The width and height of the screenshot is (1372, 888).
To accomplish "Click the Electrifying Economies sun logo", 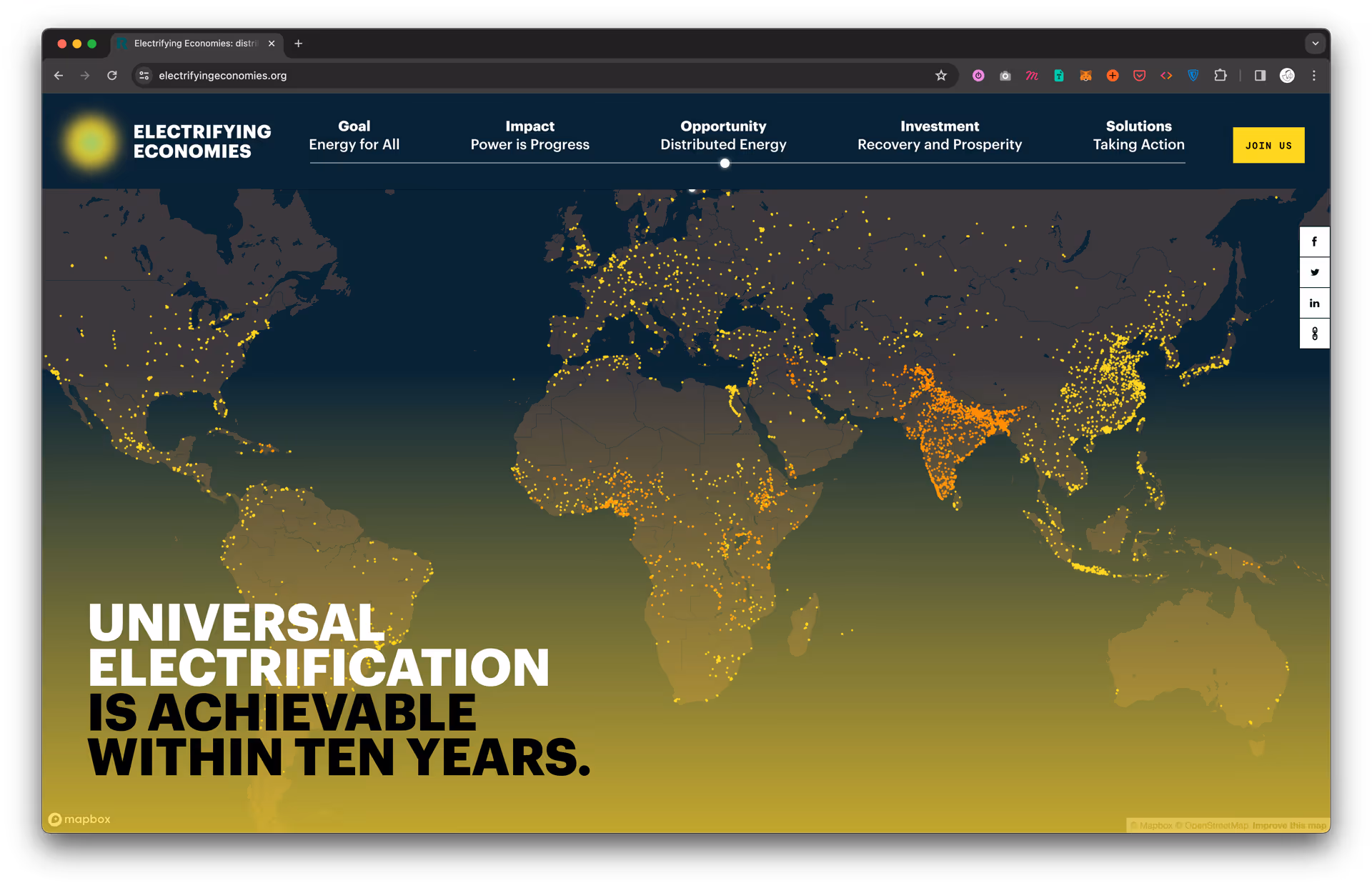I will 91,141.
